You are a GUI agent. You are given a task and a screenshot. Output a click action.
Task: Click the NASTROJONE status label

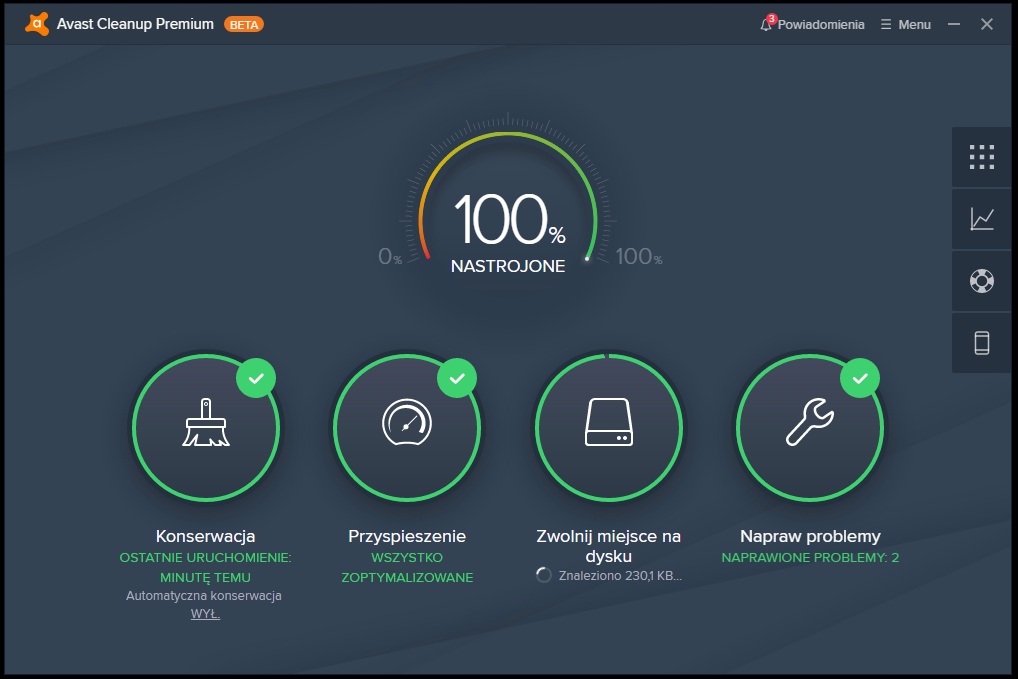(508, 266)
